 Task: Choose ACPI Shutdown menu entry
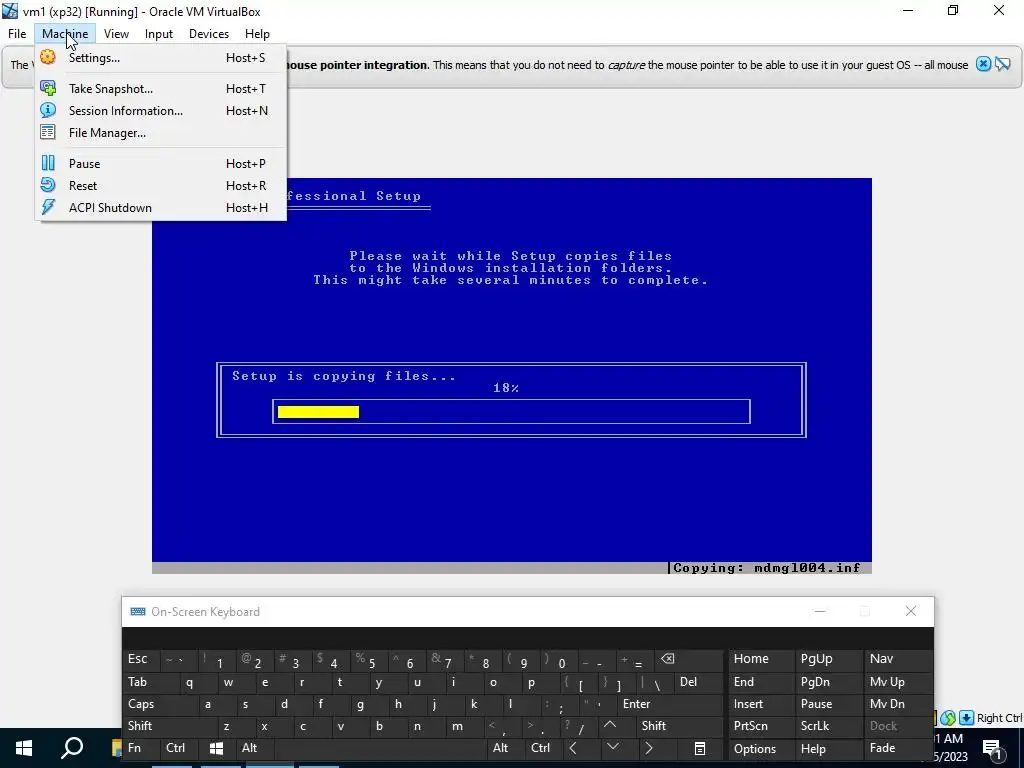pos(161,208)
